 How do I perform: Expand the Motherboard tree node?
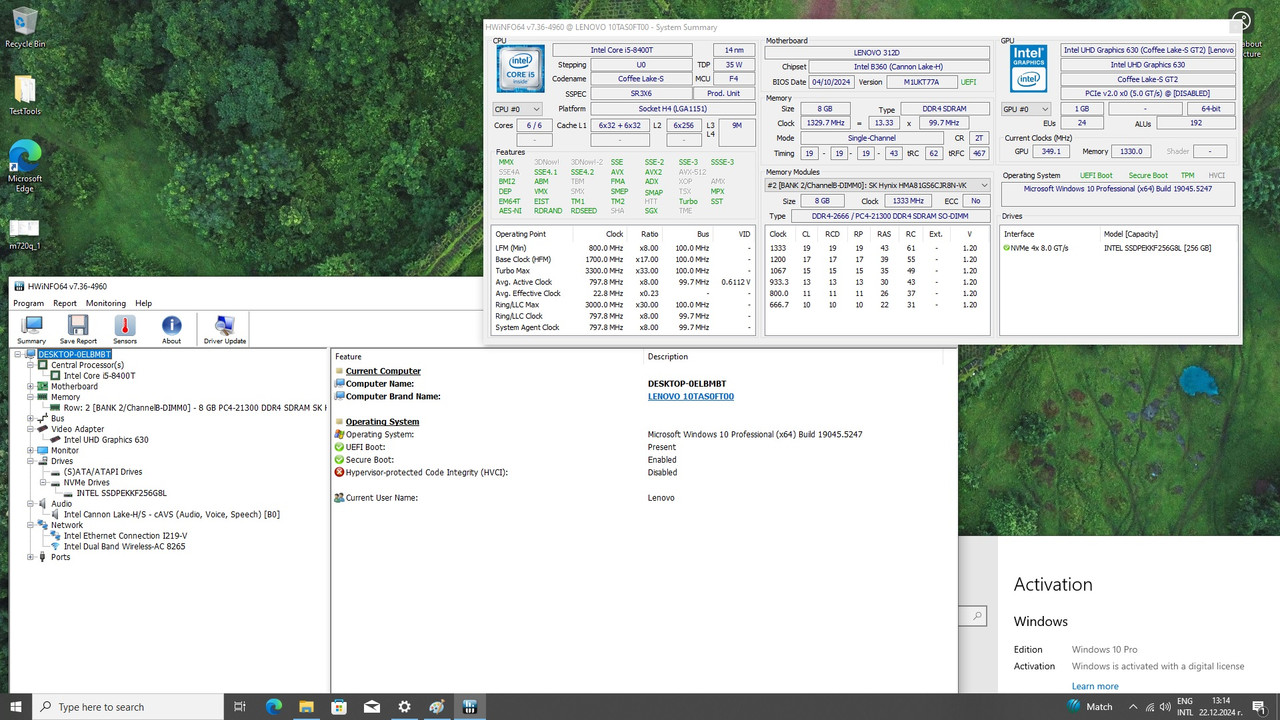coord(30,386)
